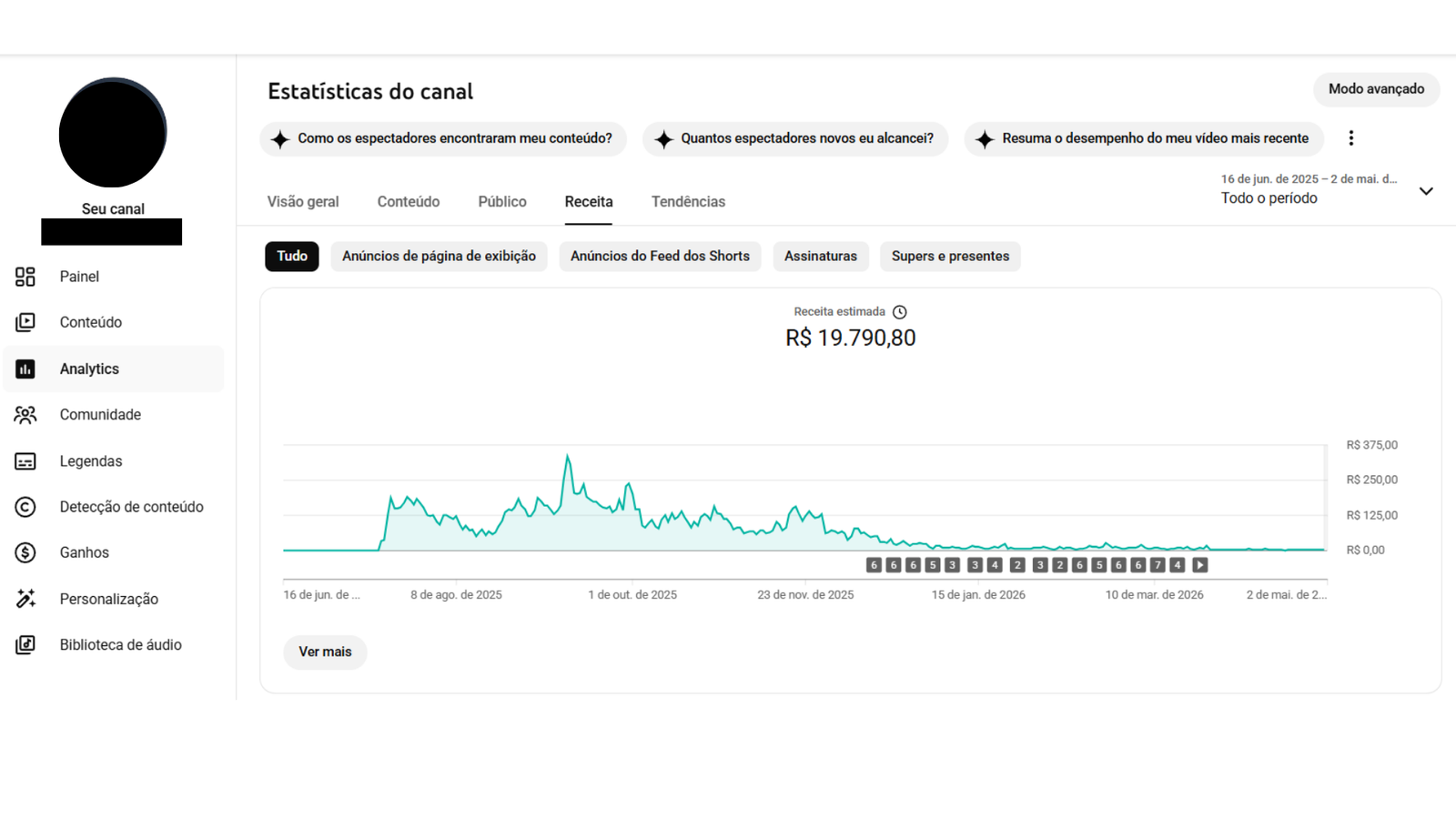Select the Tudo filter chip
1456x819 pixels.
pos(292,257)
